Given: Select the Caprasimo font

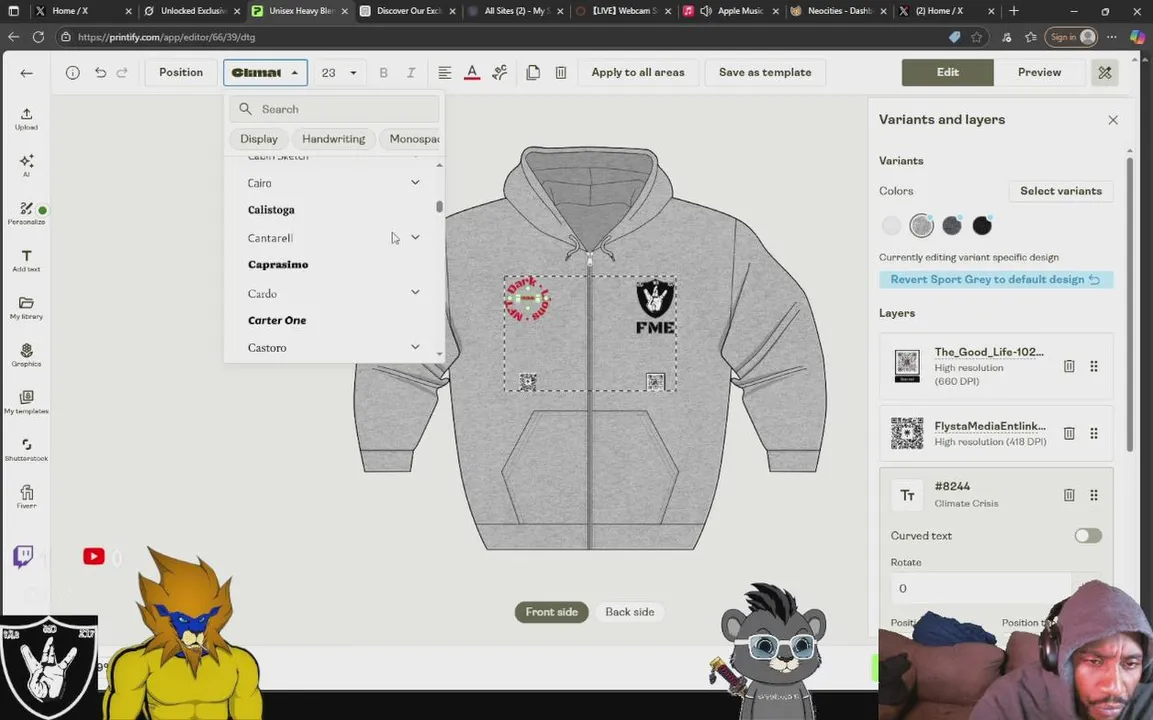Looking at the screenshot, I should [x=278, y=265].
